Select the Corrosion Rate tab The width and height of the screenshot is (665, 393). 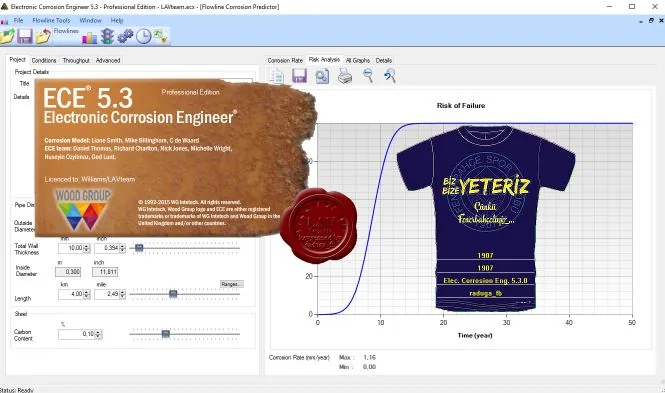click(x=285, y=61)
